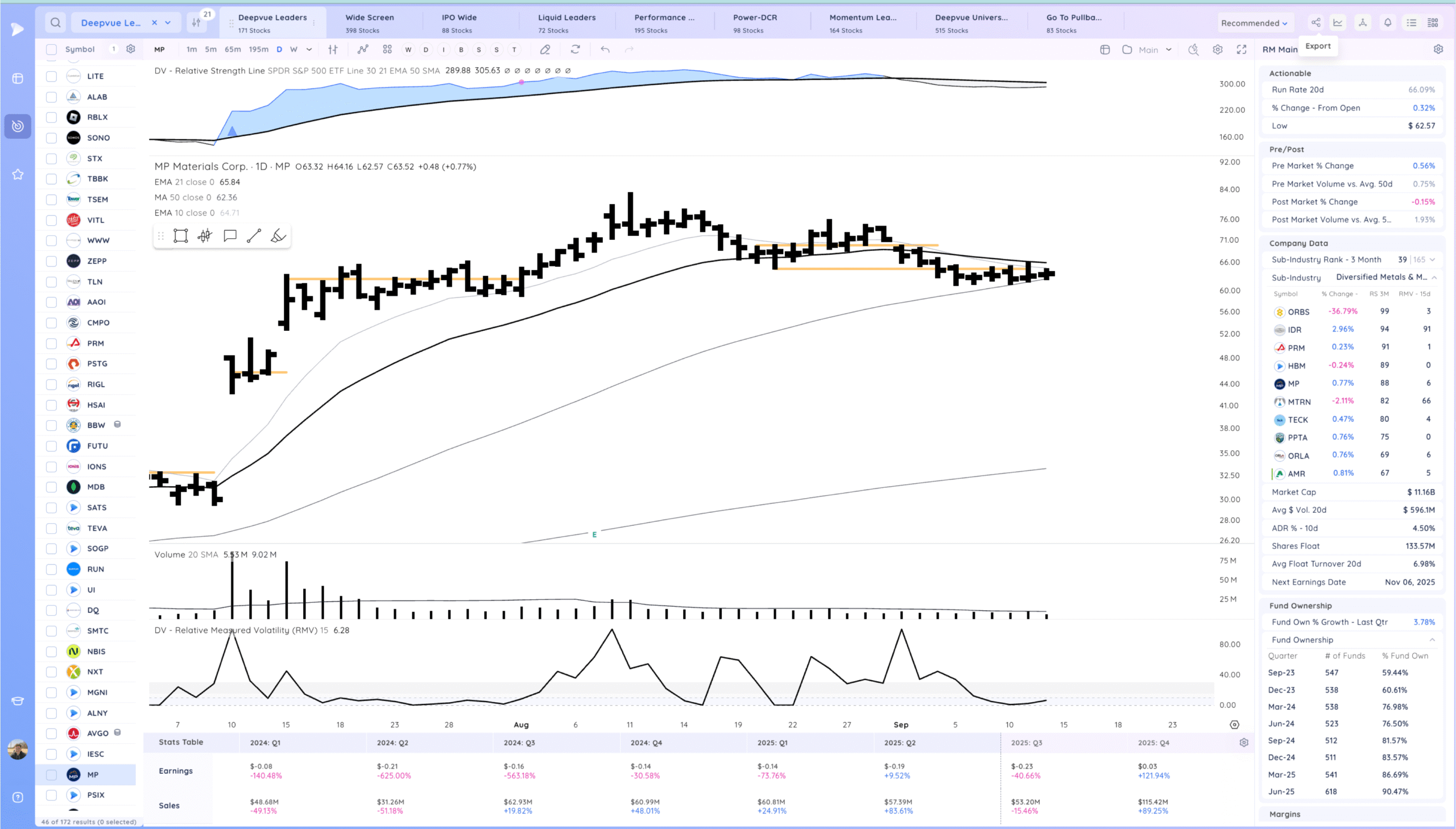Open the alerts bell icon
This screenshot has height=829, width=1456.
(1388, 23)
